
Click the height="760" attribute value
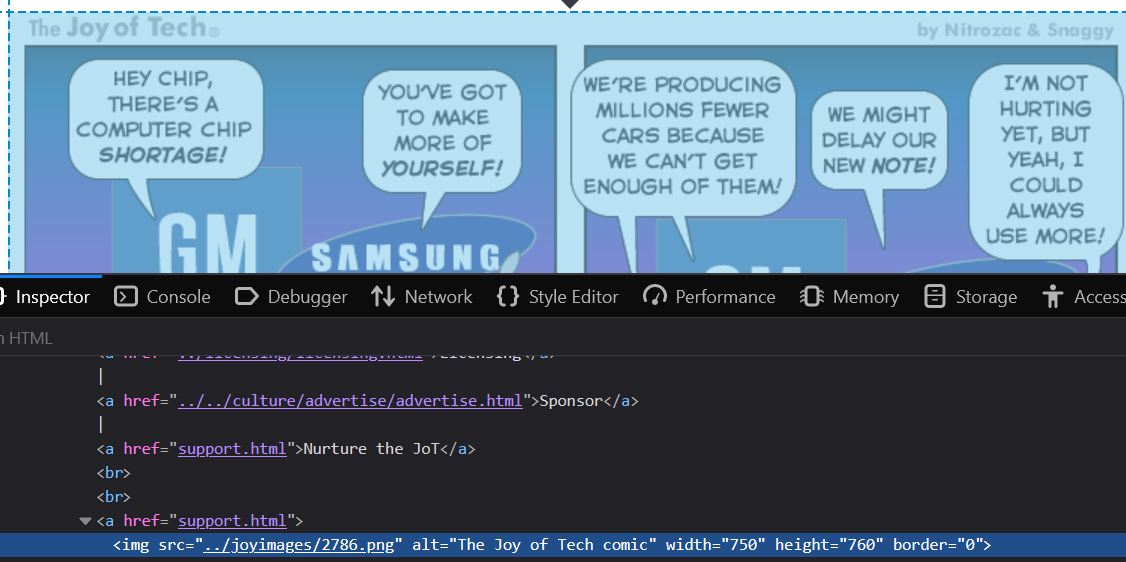(829, 545)
